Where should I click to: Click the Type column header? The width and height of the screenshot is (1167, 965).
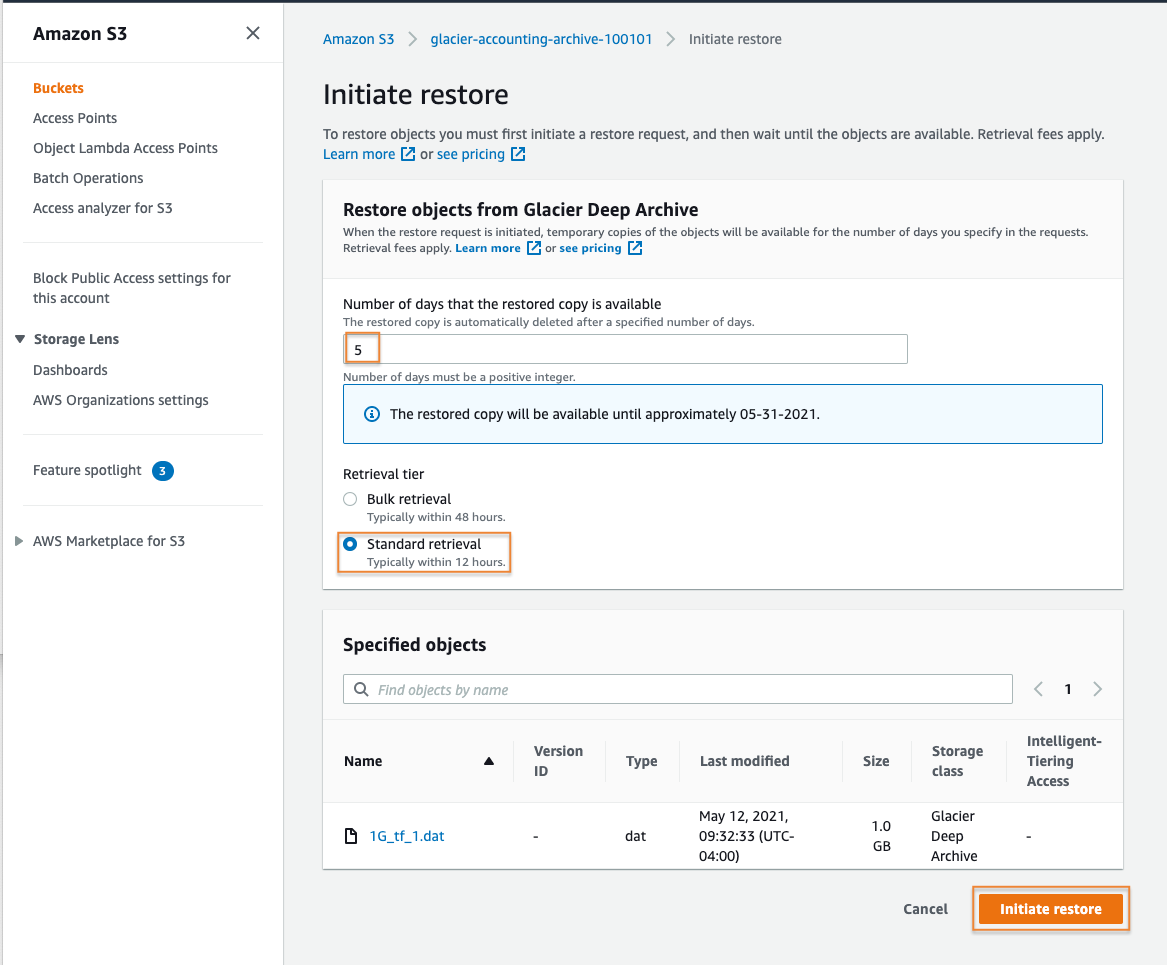(641, 761)
